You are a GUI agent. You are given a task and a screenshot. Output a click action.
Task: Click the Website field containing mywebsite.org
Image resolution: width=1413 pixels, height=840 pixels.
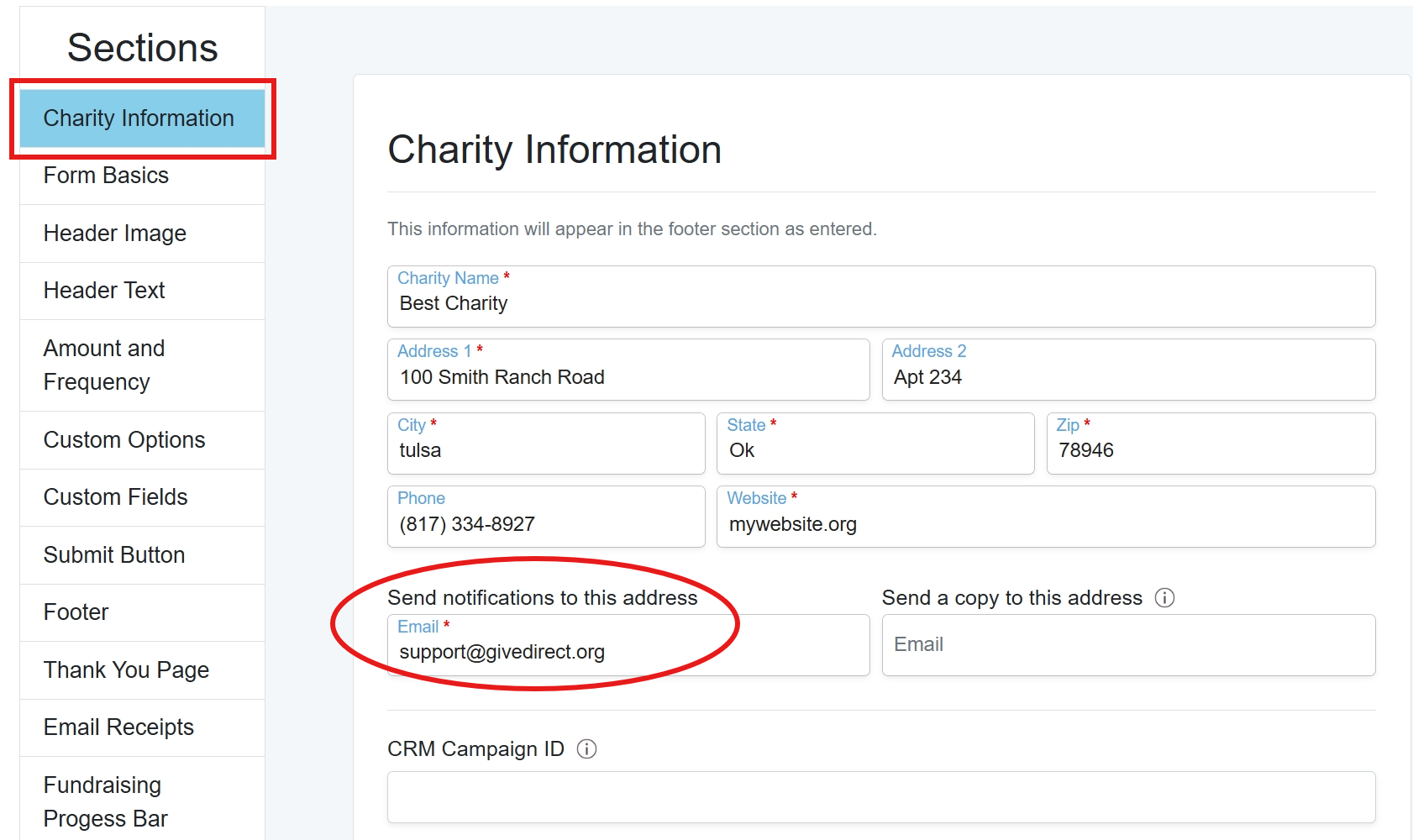point(1046,517)
